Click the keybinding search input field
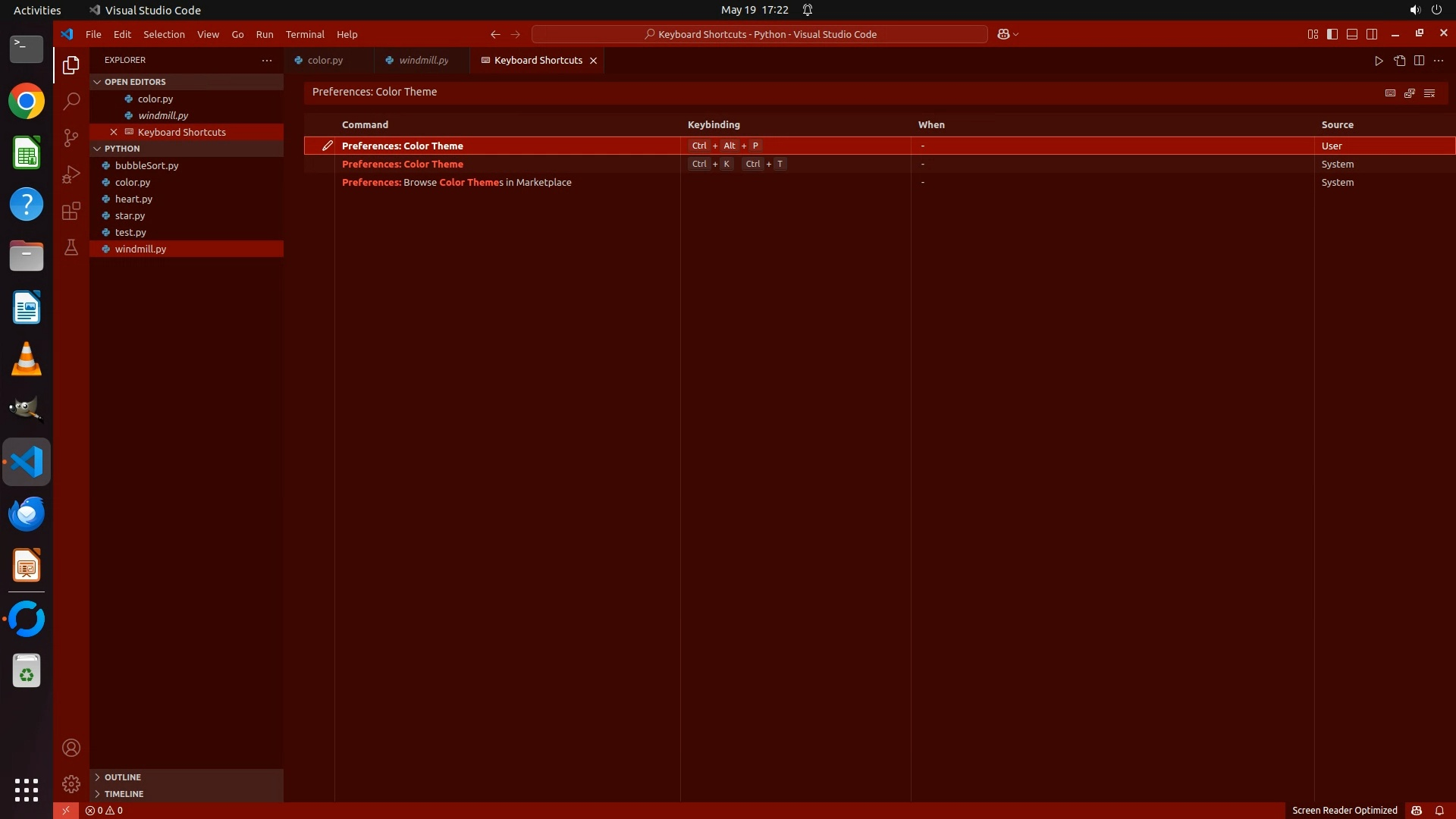The image size is (1456, 819). (834, 92)
